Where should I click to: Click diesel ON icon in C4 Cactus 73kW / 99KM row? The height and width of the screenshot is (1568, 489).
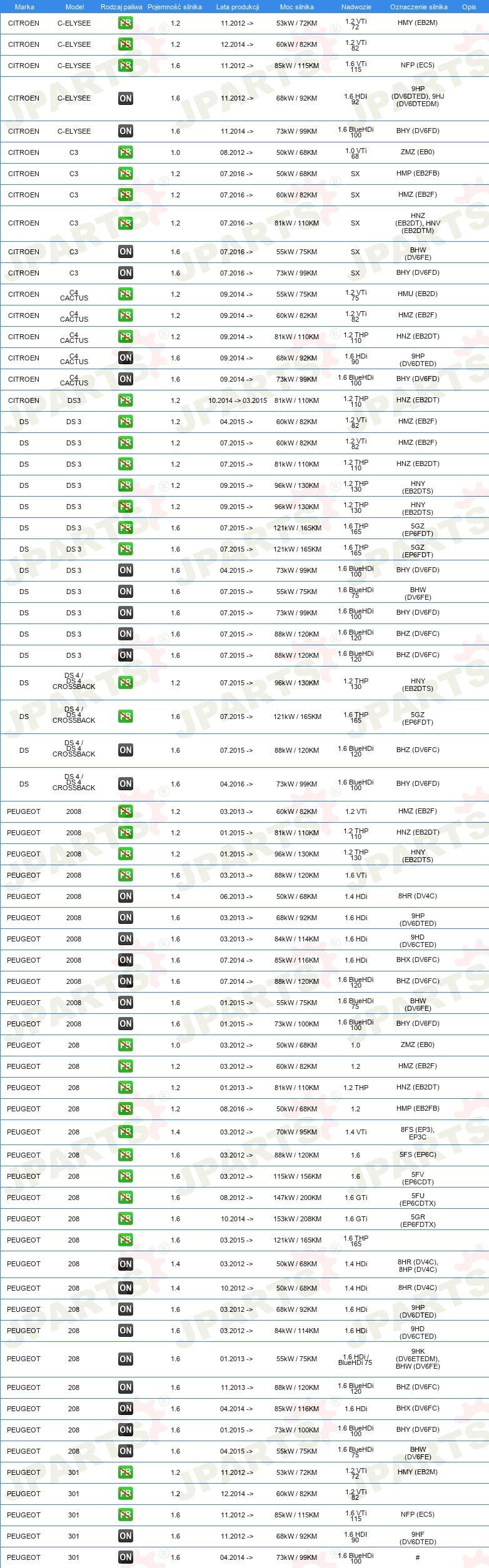(x=126, y=379)
